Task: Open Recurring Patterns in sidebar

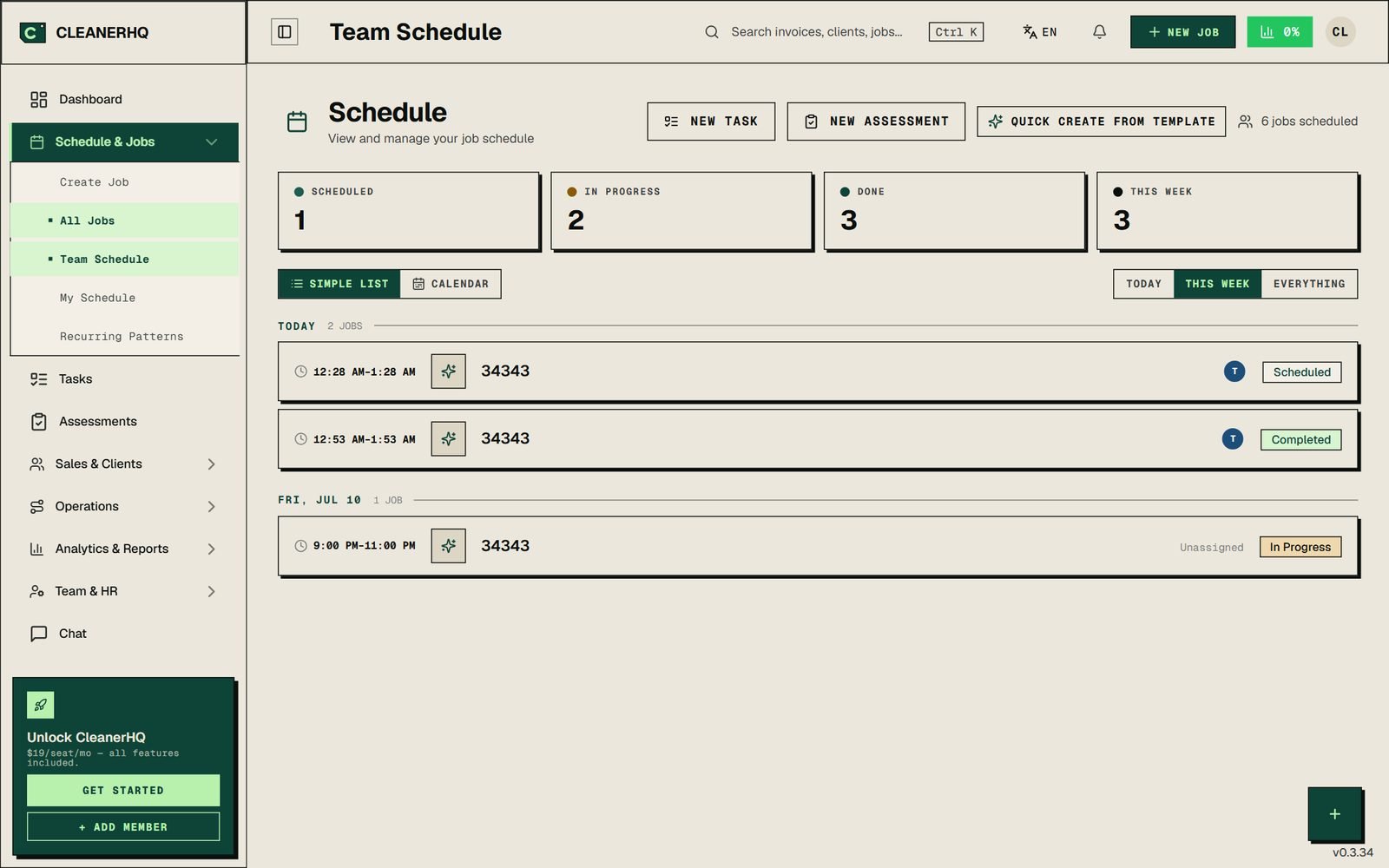Action: tap(125, 337)
